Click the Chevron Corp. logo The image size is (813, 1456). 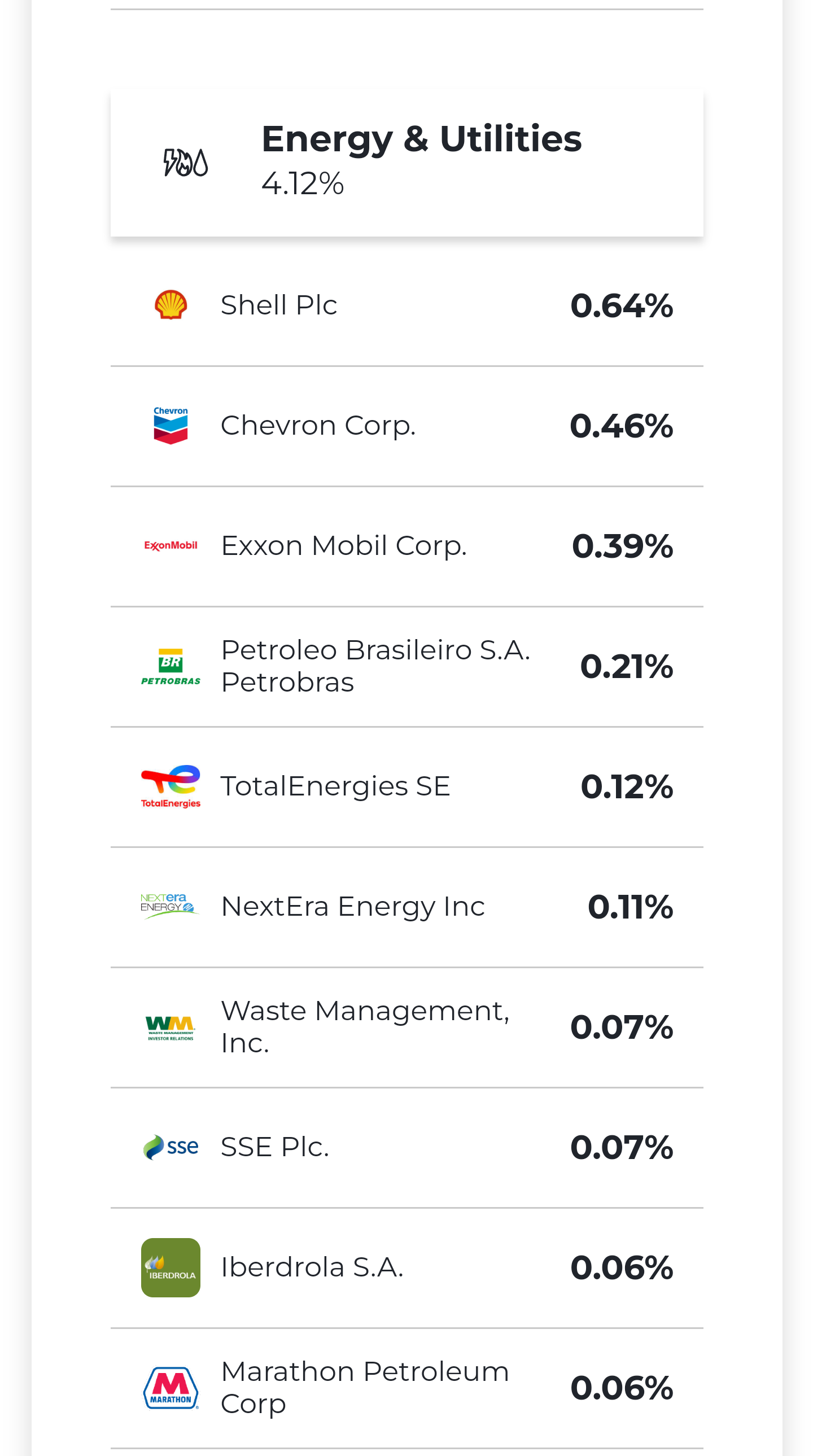tap(171, 426)
